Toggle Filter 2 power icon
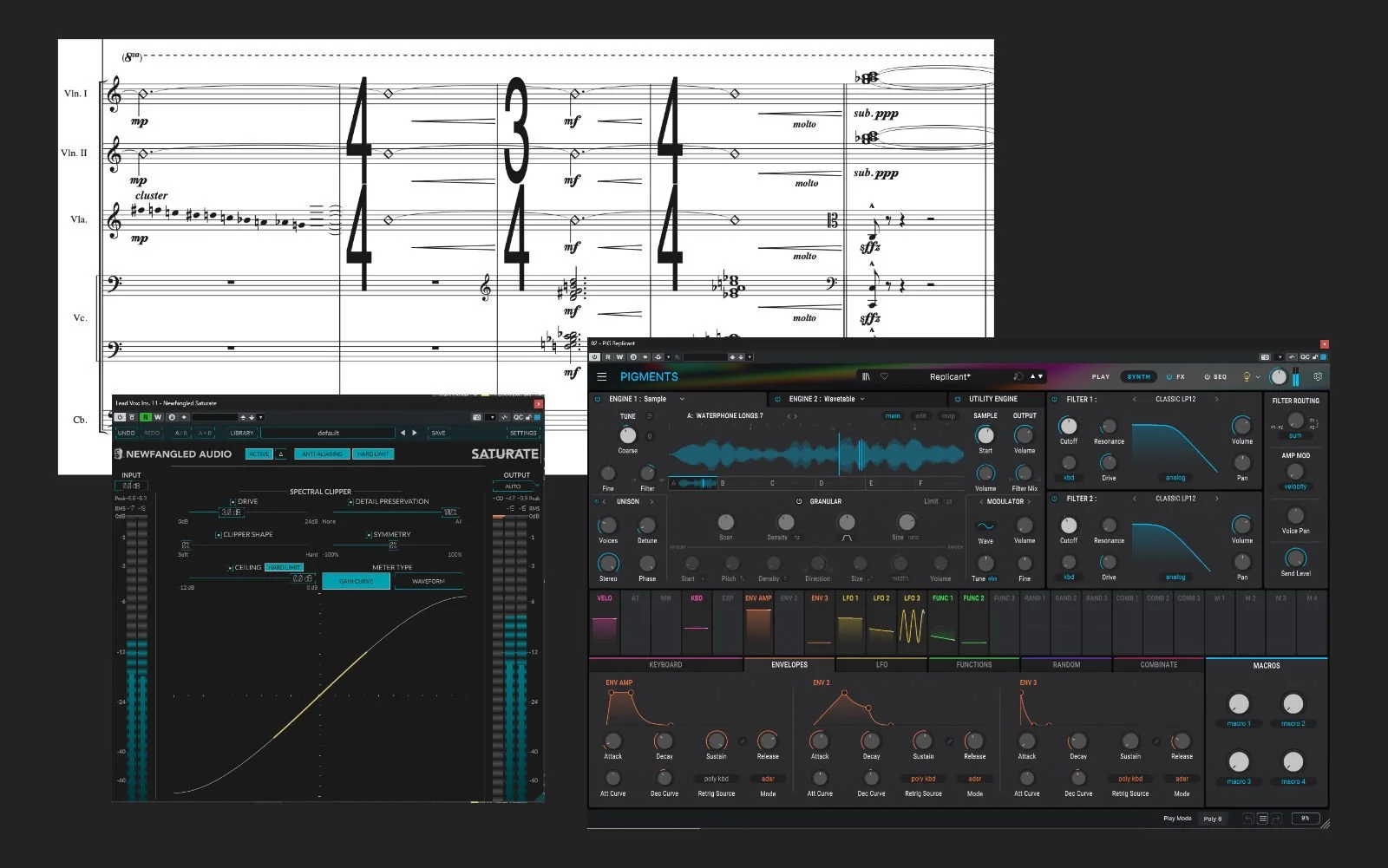The image size is (1388, 868). pyautogui.click(x=1055, y=499)
